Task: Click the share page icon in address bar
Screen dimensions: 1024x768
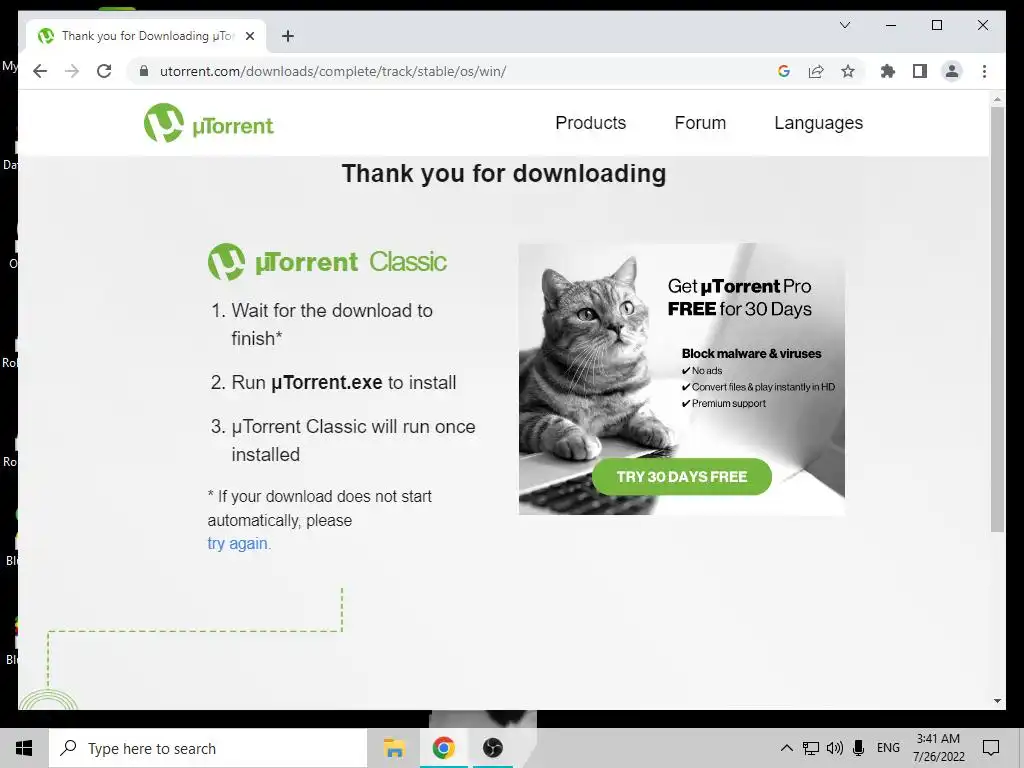Action: click(x=816, y=71)
